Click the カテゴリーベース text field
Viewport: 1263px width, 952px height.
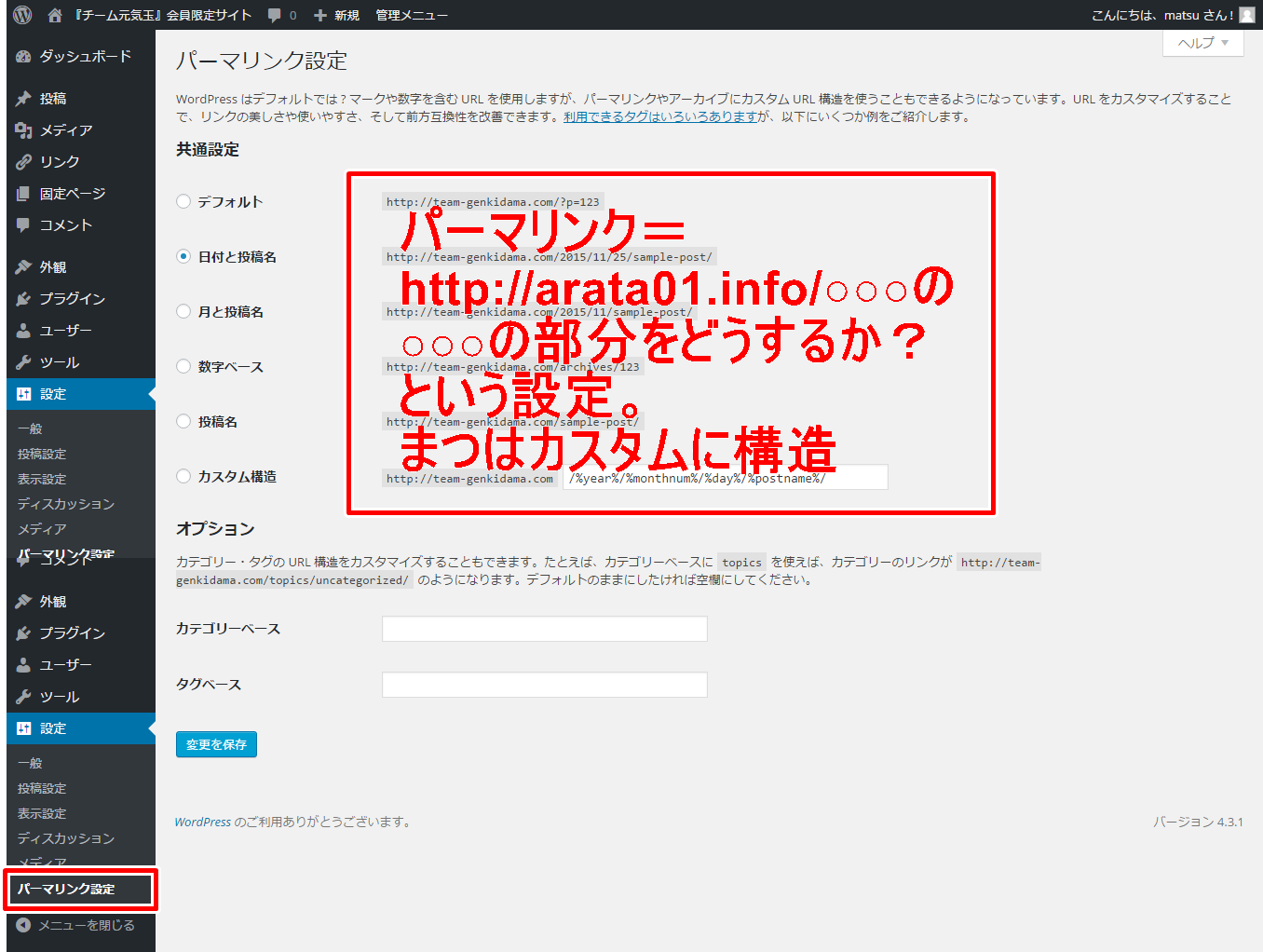tap(545, 629)
